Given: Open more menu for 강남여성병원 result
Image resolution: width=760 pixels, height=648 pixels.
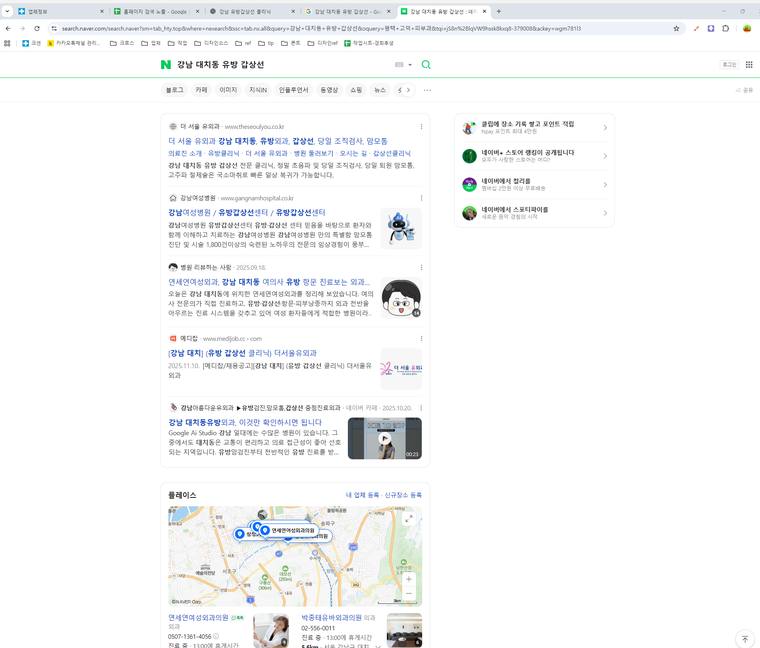Looking at the screenshot, I should click(421, 198).
